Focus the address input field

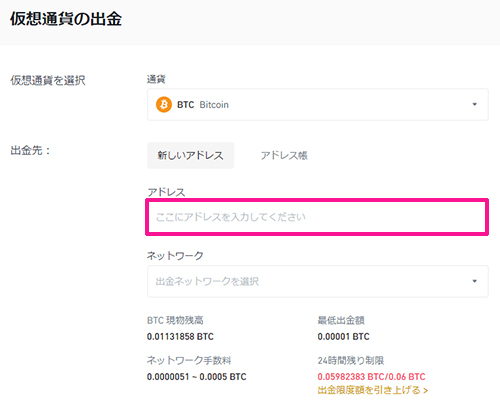pyautogui.click(x=317, y=217)
